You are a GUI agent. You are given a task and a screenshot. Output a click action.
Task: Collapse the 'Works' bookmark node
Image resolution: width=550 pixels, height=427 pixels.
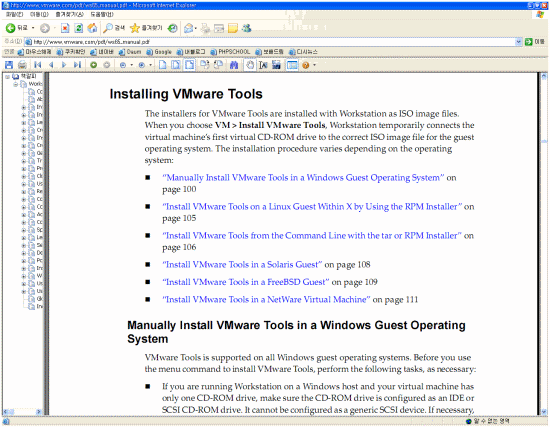(x=15, y=84)
